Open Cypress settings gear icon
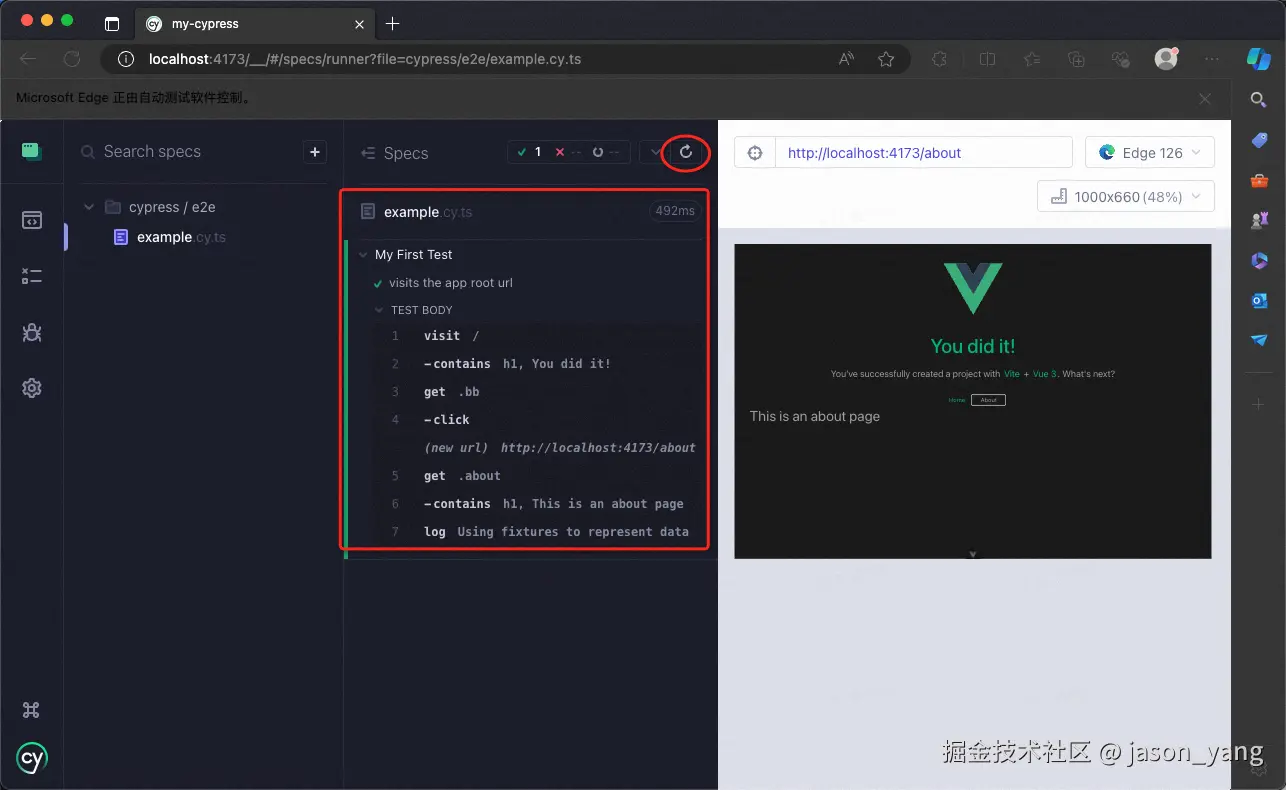The width and height of the screenshot is (1286, 790). 32,389
